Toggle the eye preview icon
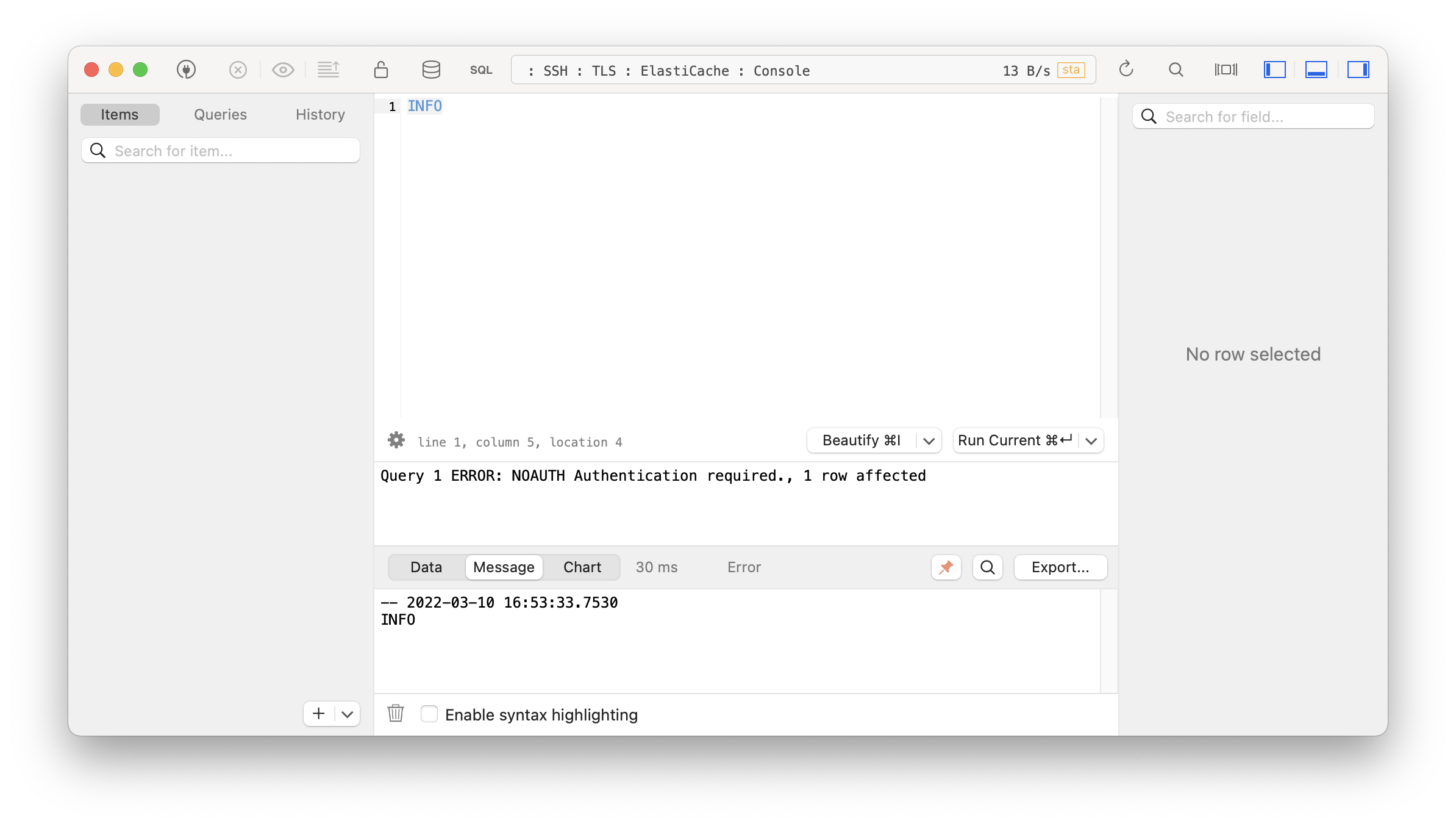 [282, 70]
